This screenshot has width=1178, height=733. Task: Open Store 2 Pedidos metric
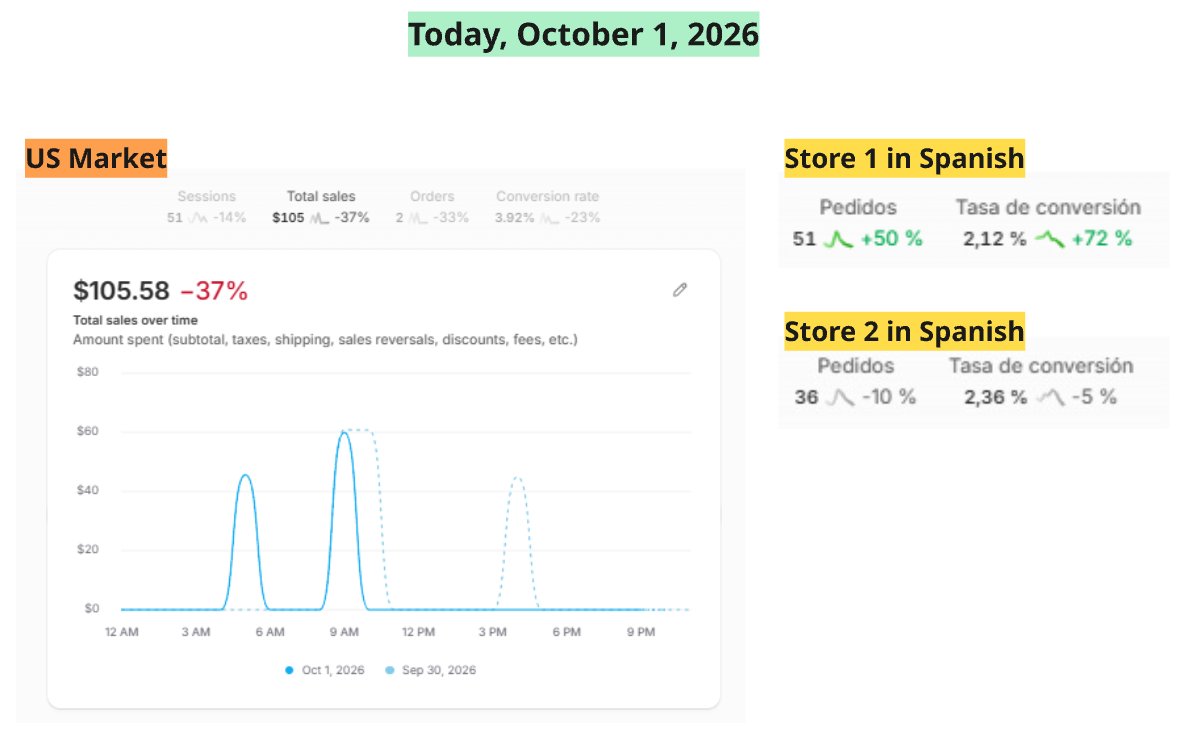point(856,382)
